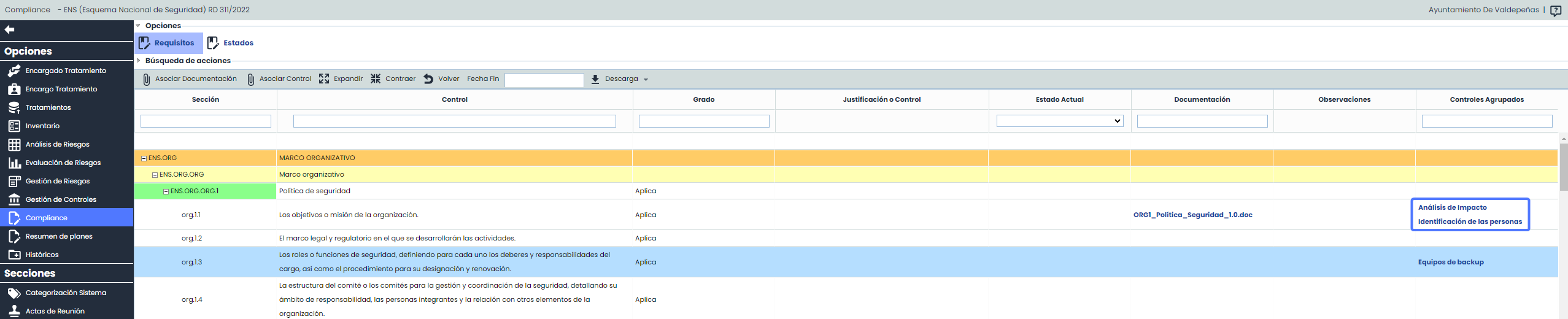
Task: Open the Equipos de backup link
Action: [x=1450, y=262]
